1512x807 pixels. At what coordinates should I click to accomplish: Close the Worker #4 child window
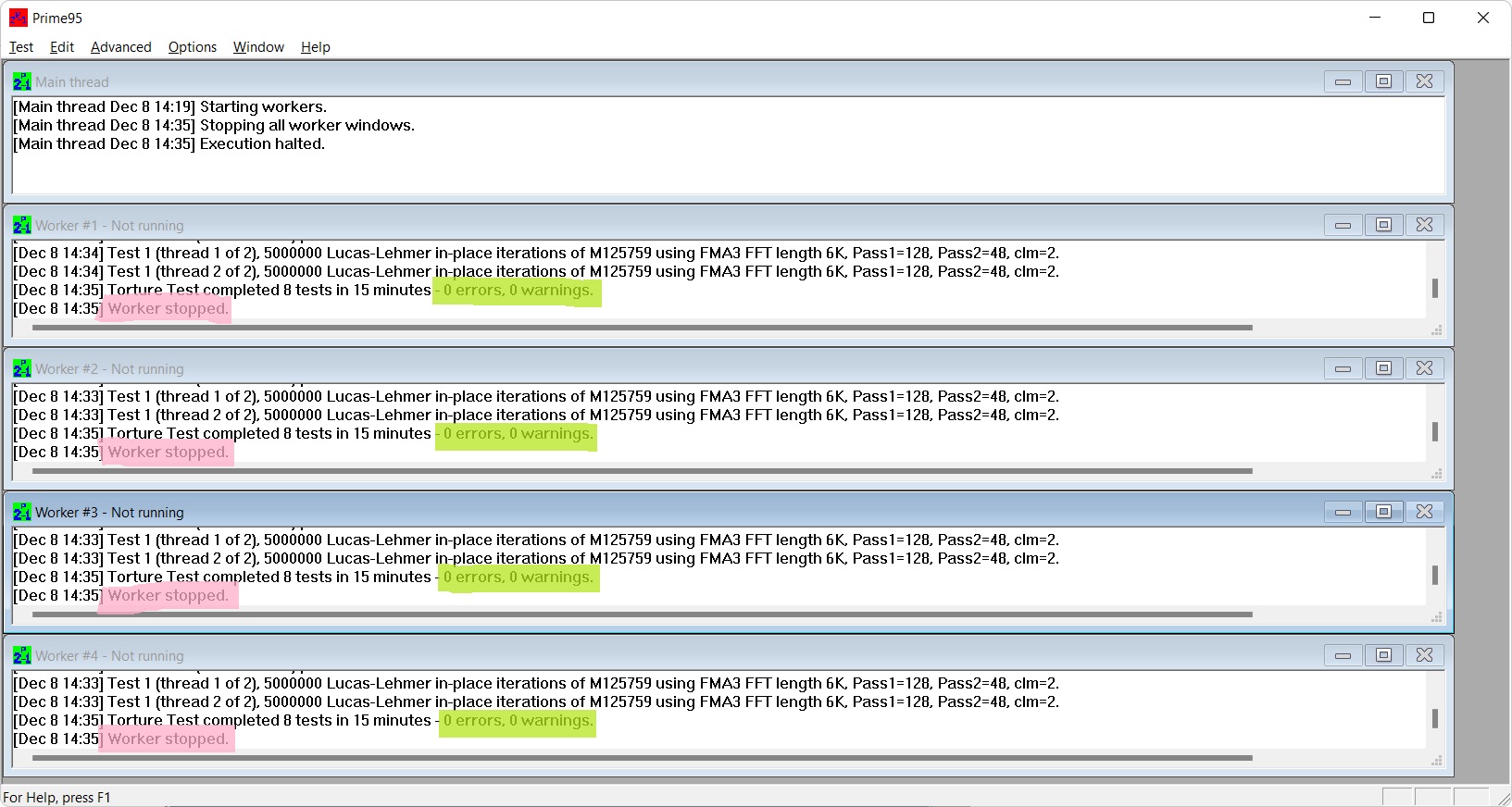[1424, 655]
